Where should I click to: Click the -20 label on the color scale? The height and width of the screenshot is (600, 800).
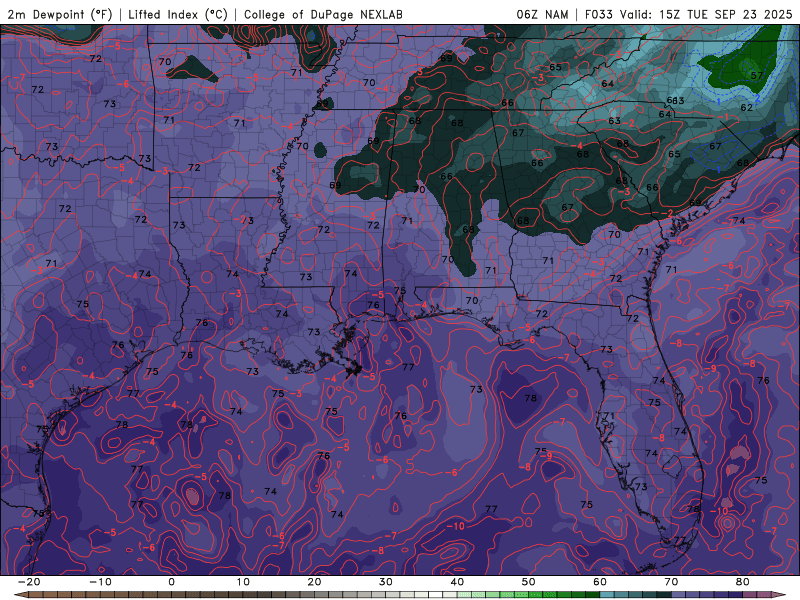(x=29, y=582)
